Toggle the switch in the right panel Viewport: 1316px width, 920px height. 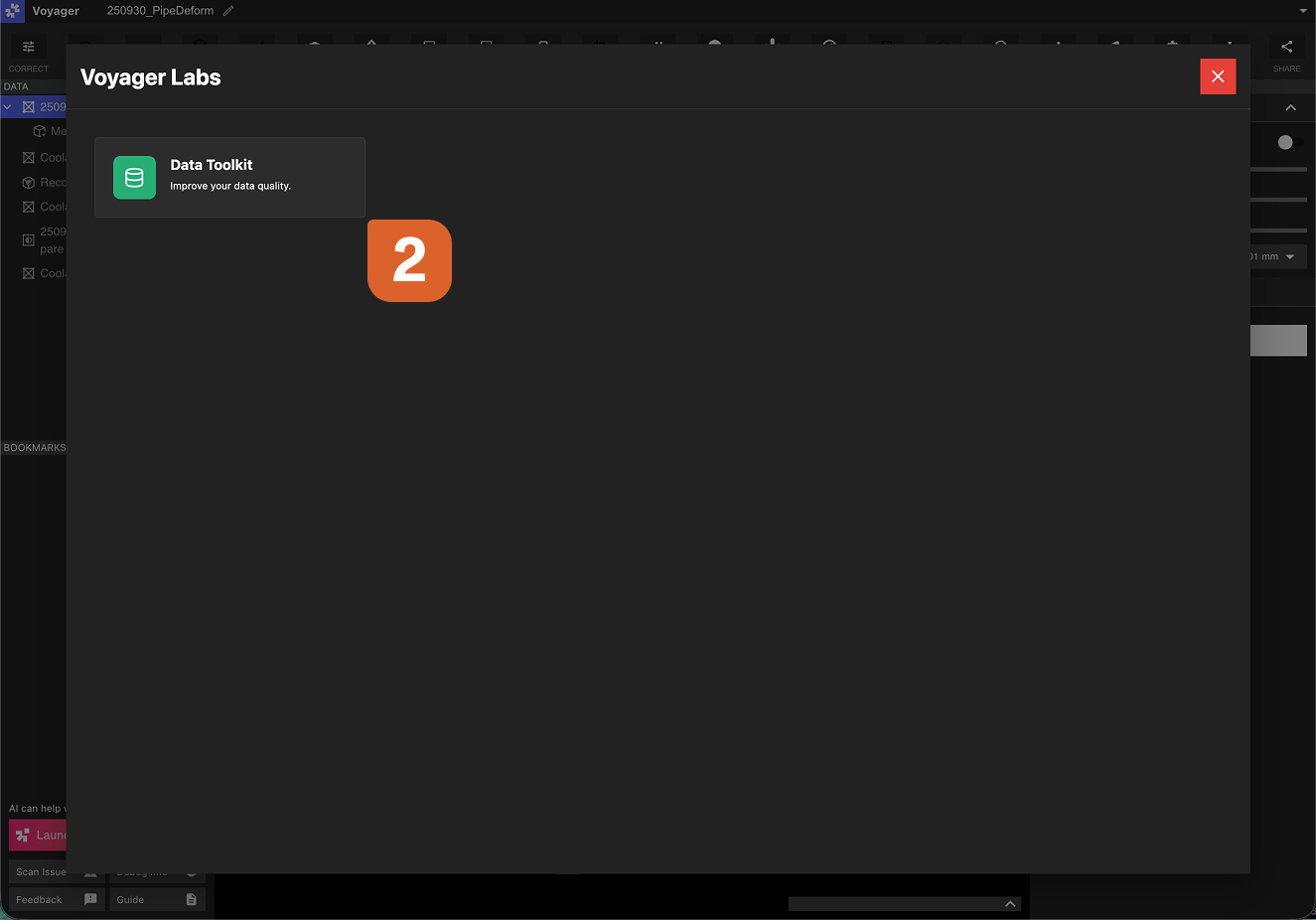[1289, 142]
